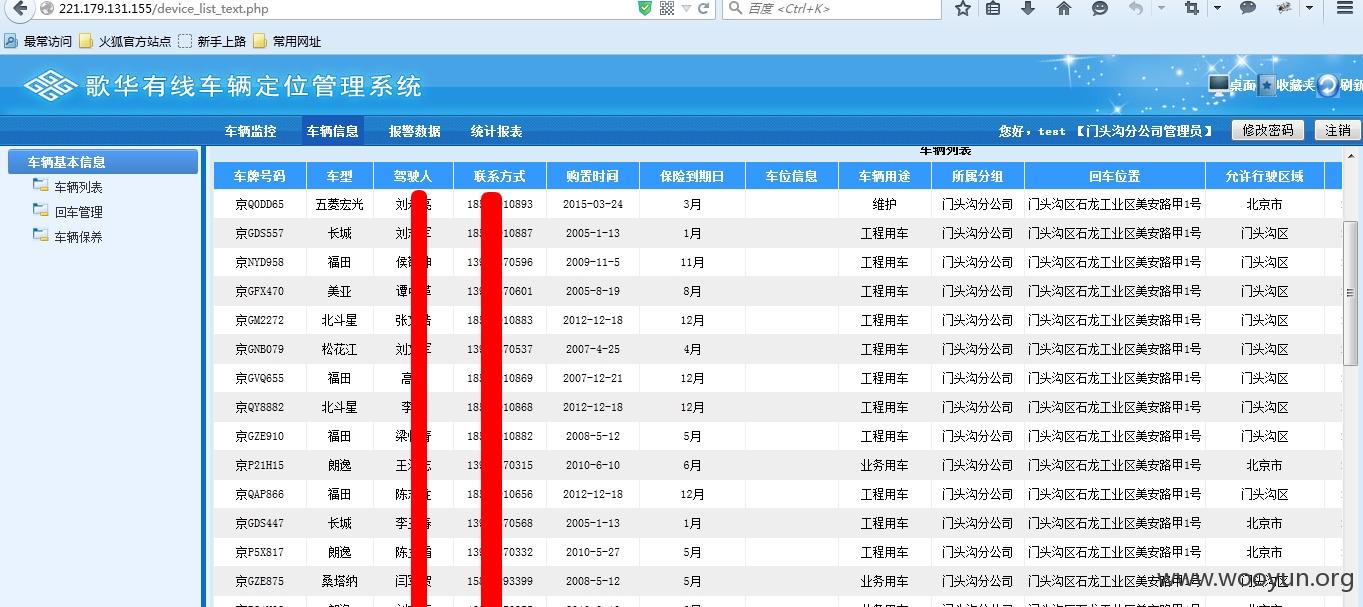Click the desktop monitor icon labeled 桌面

point(1218,85)
